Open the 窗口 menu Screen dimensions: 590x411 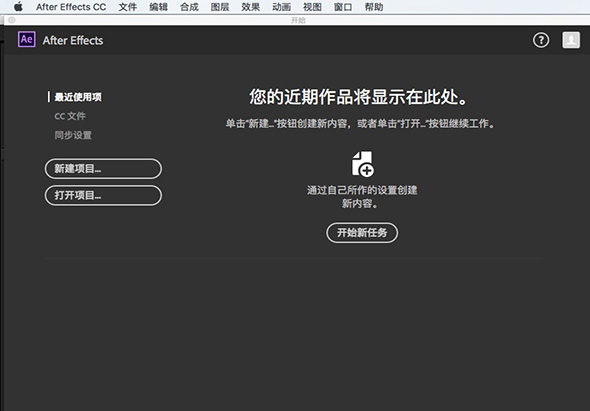coord(343,7)
